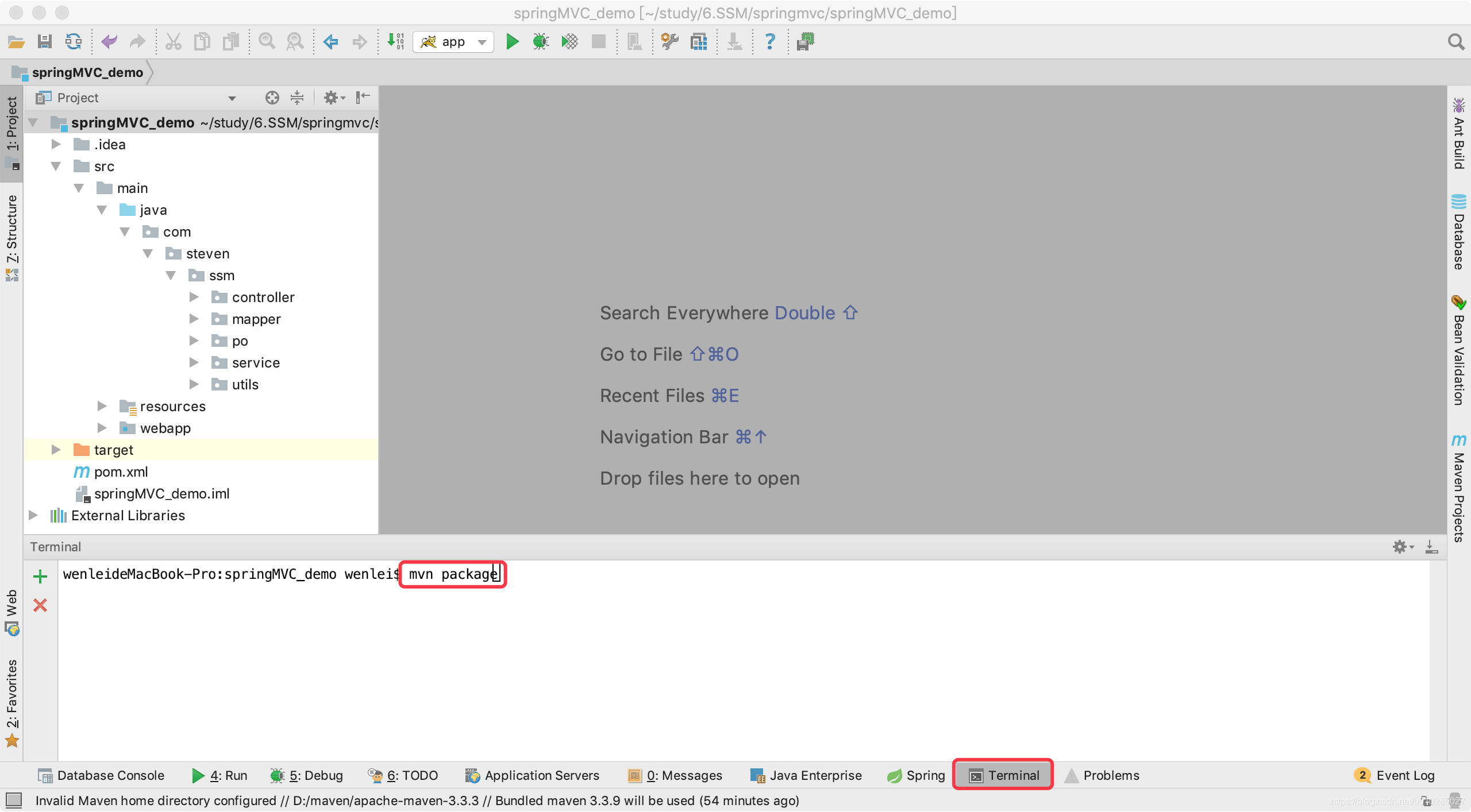Screen dimensions: 1471x812
Task: Expand the External Libraries node
Action: coord(34,515)
